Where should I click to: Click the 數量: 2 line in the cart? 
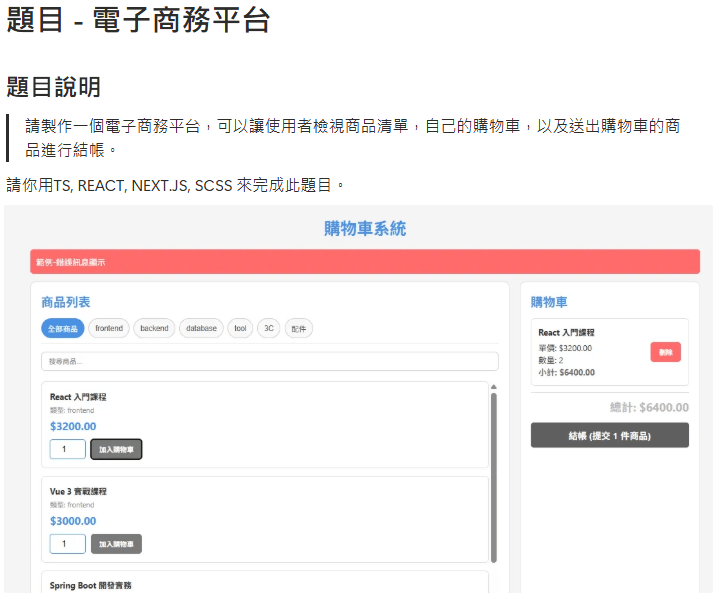(x=551, y=360)
